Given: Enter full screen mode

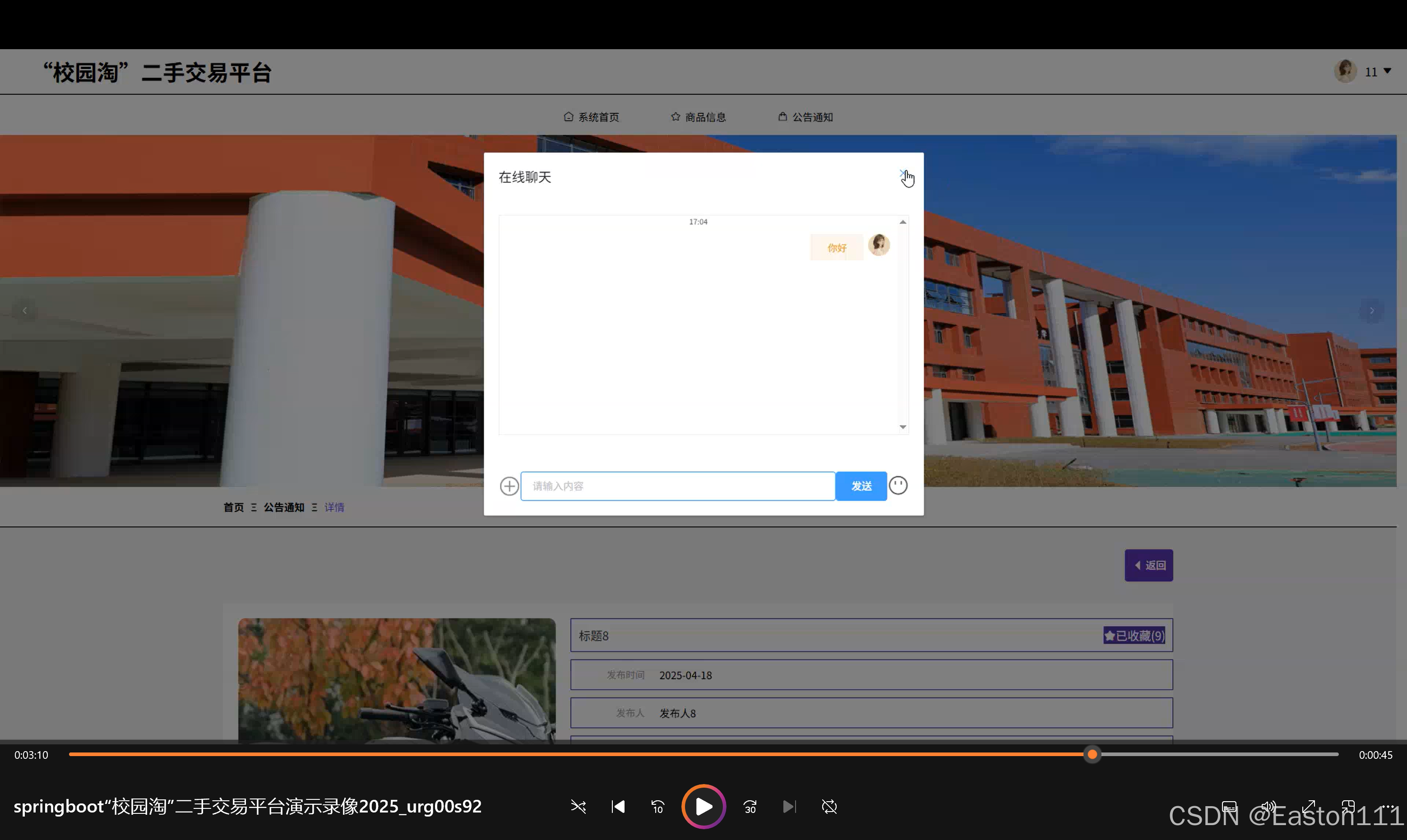Looking at the screenshot, I should (x=1309, y=806).
